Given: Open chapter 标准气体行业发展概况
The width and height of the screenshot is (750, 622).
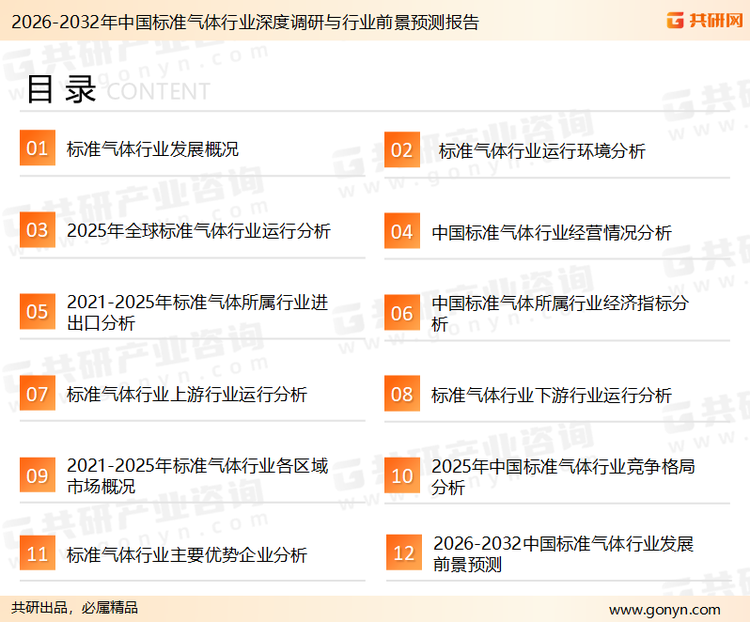Looking at the screenshot, I should [x=153, y=150].
